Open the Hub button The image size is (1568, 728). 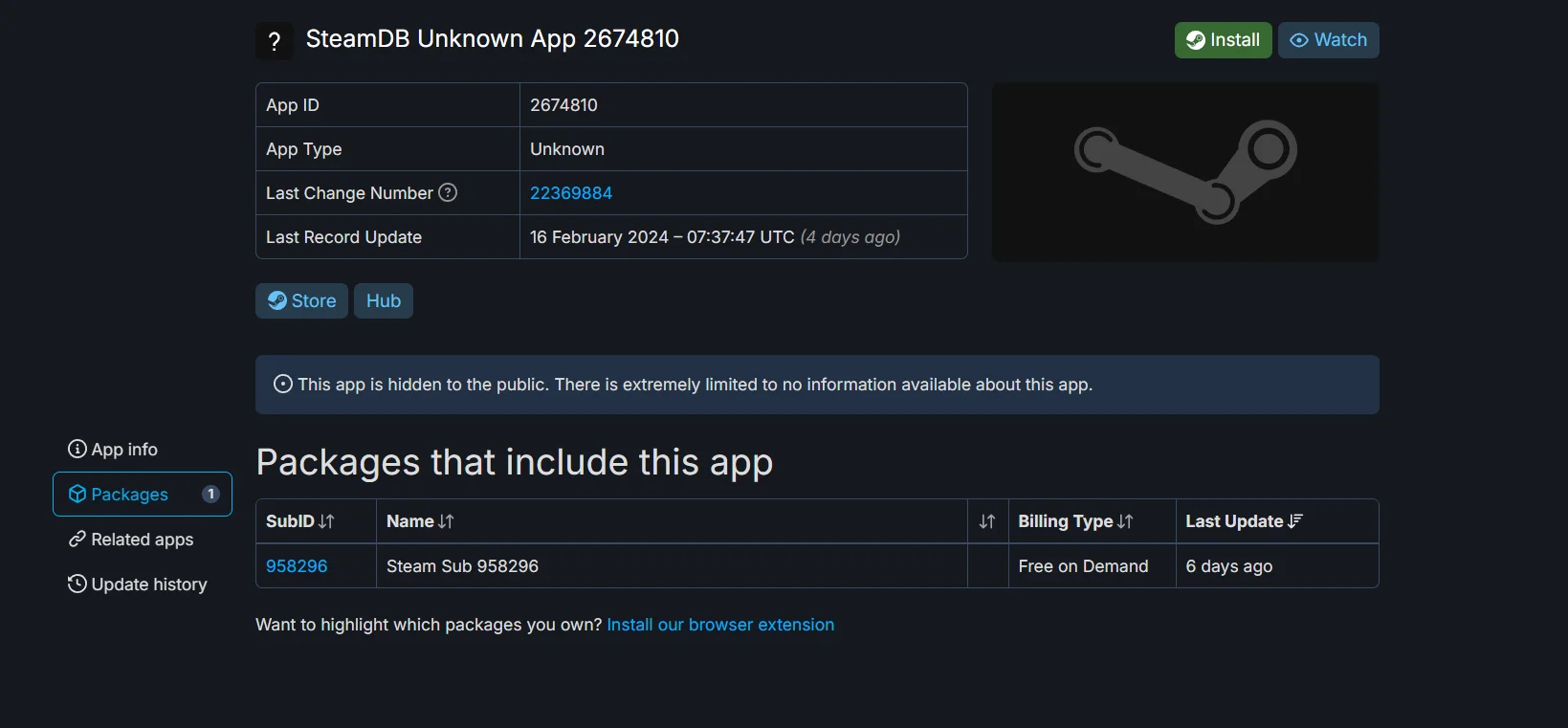coord(384,300)
